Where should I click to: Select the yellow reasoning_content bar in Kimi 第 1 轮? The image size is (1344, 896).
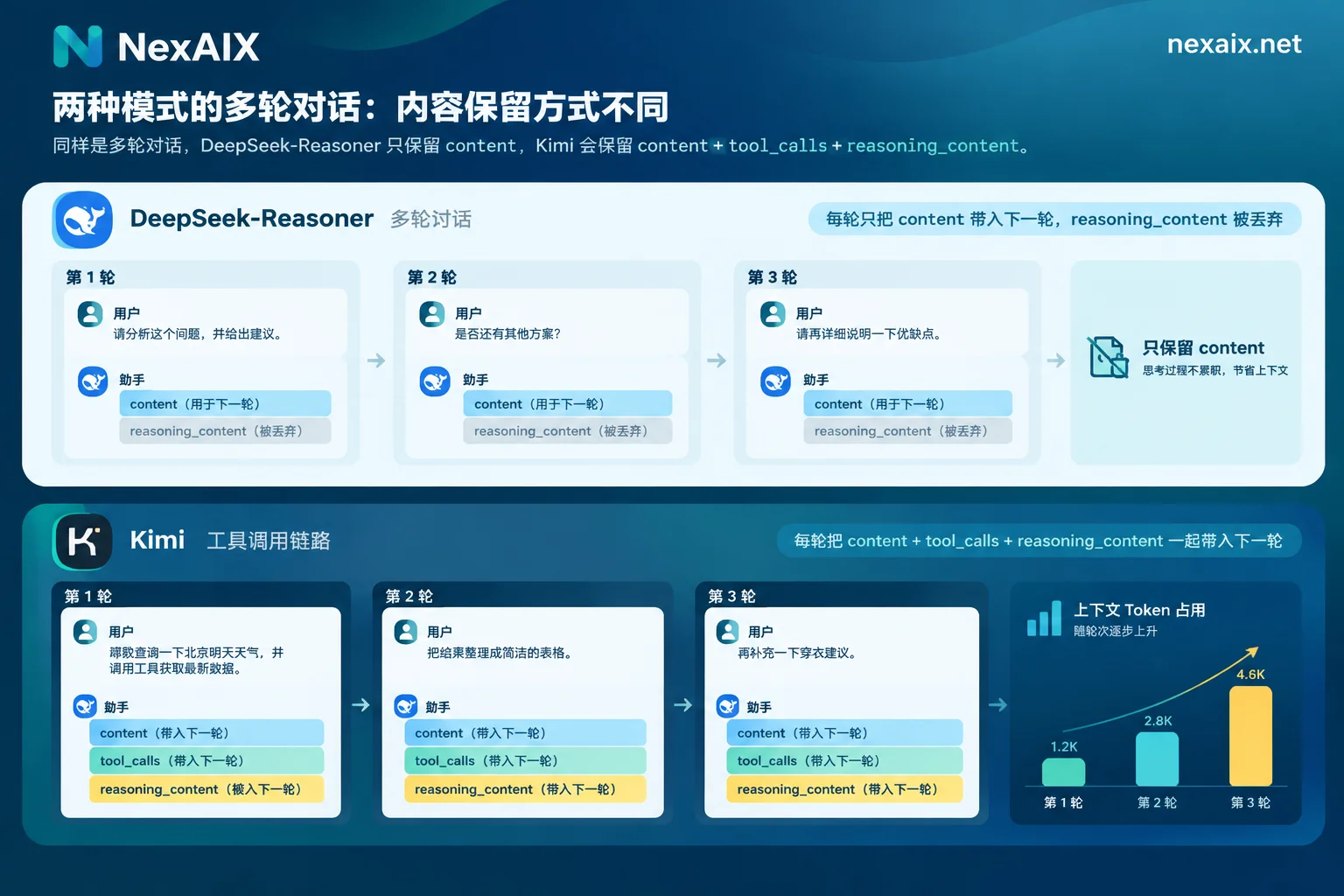(x=206, y=788)
